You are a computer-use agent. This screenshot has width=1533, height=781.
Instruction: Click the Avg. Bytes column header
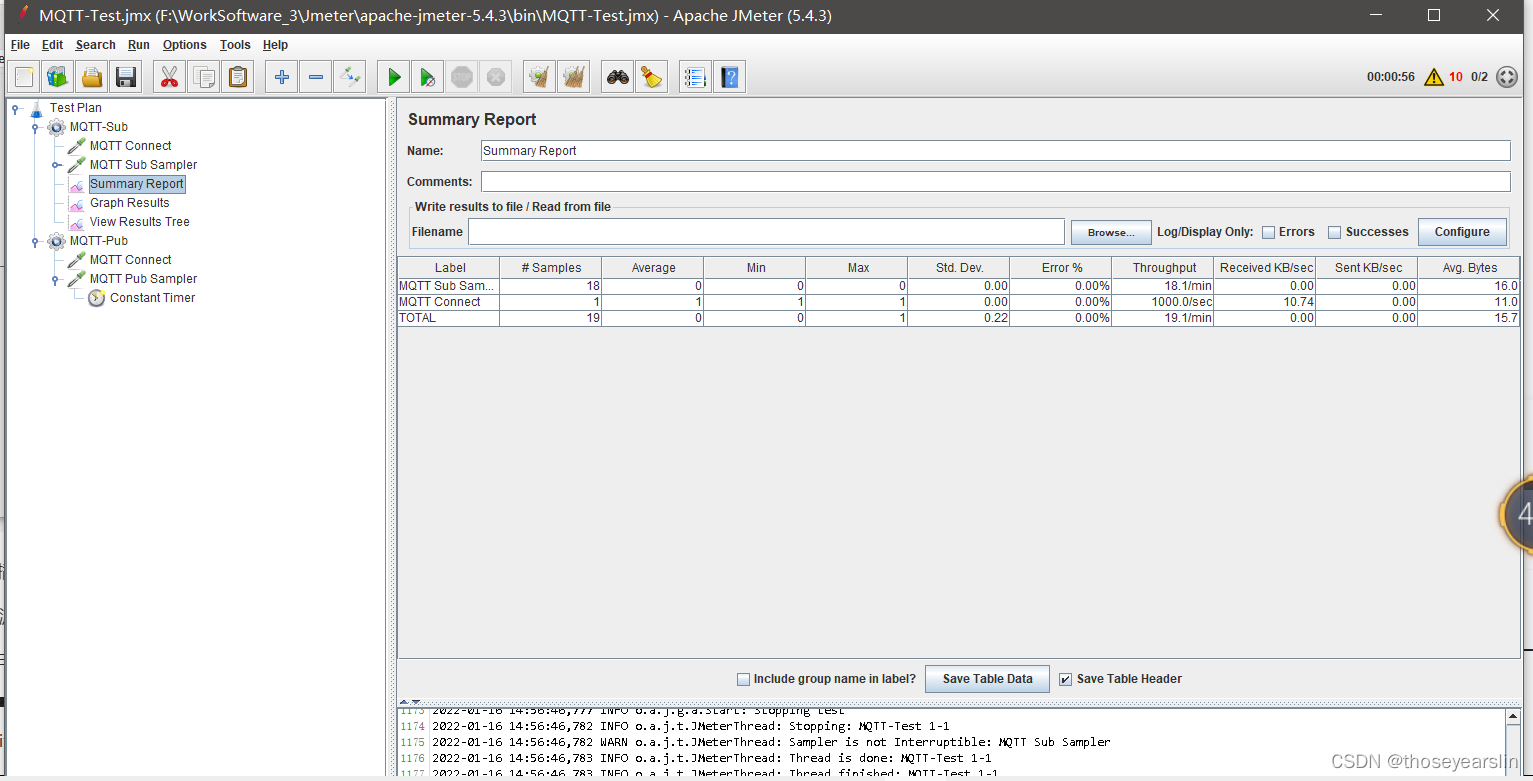1469,268
